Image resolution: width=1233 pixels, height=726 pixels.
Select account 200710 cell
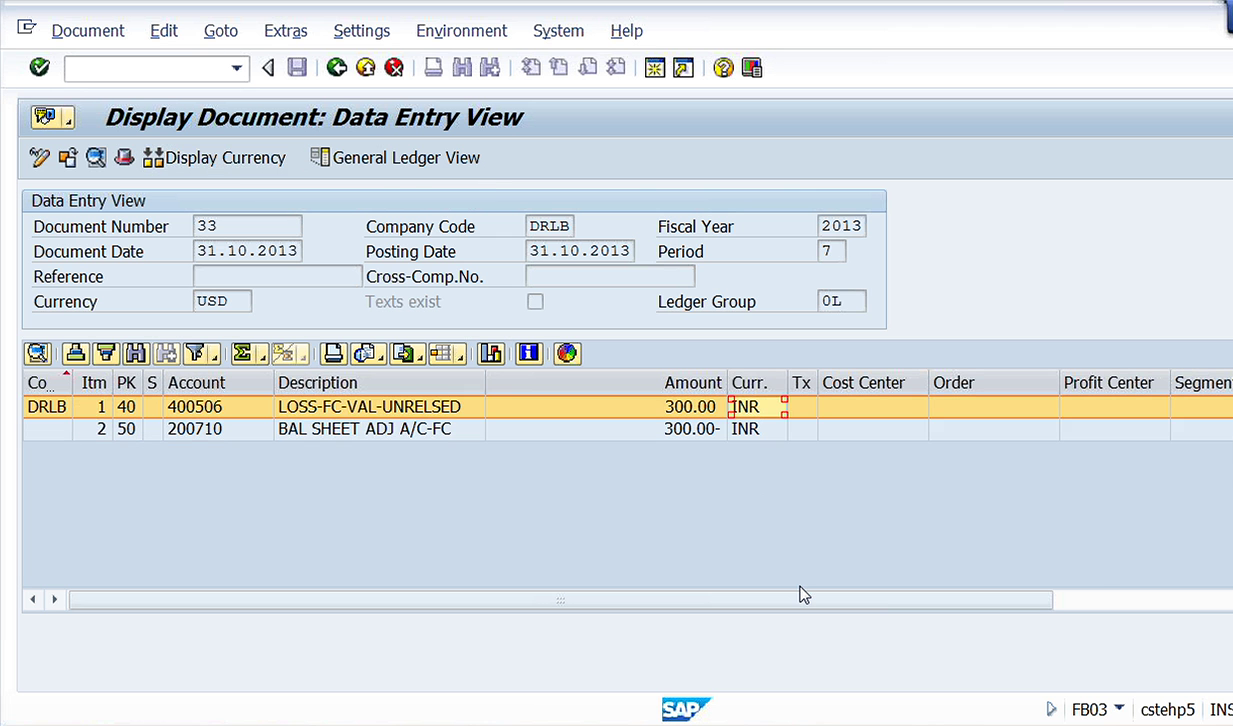tap(218, 429)
